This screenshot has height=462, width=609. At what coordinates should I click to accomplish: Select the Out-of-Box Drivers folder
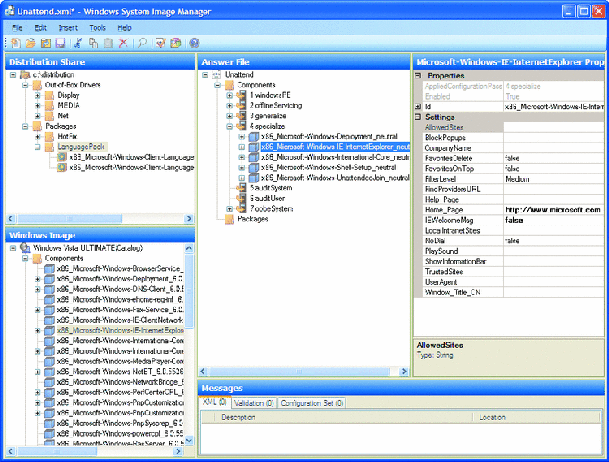coord(72,85)
